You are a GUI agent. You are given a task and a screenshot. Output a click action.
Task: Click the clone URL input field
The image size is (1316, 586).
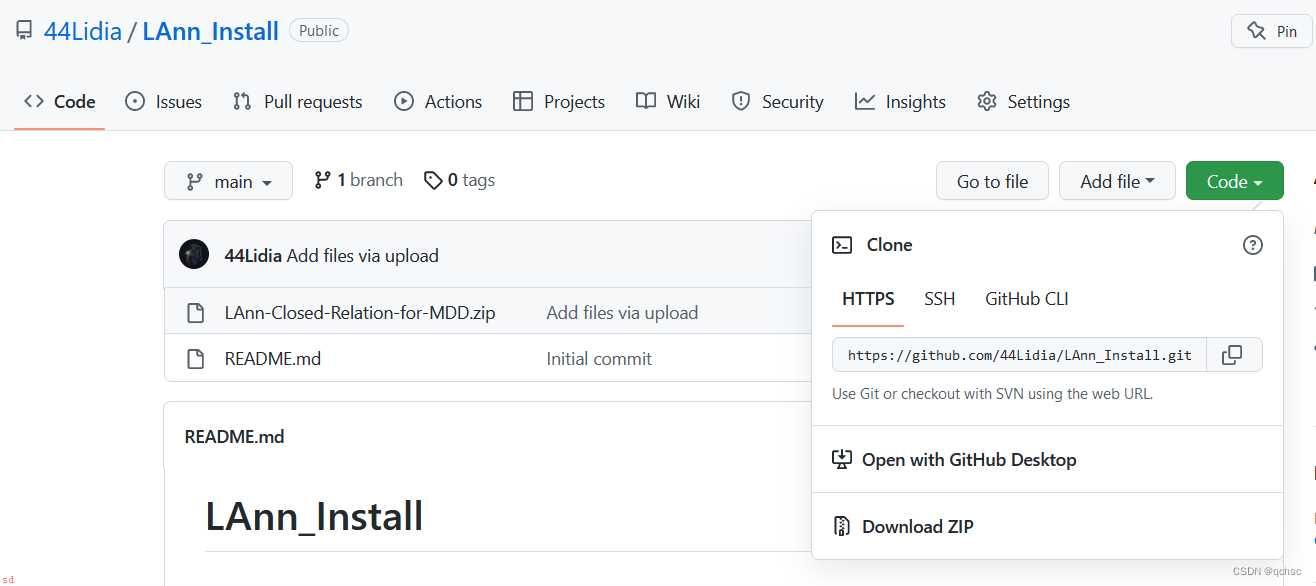(x=1019, y=355)
